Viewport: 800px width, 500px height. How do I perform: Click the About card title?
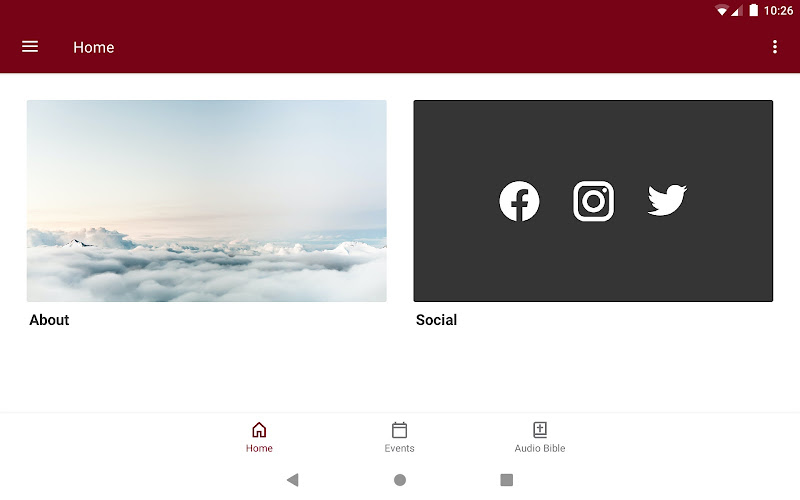(49, 320)
